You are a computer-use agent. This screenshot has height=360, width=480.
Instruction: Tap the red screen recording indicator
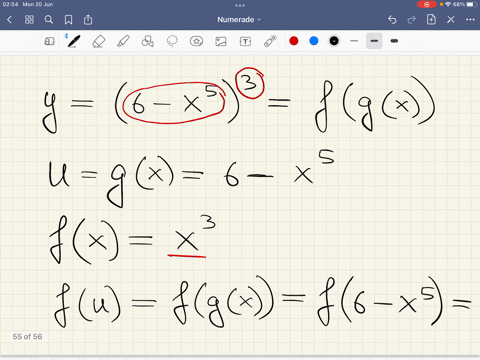coord(426,4)
